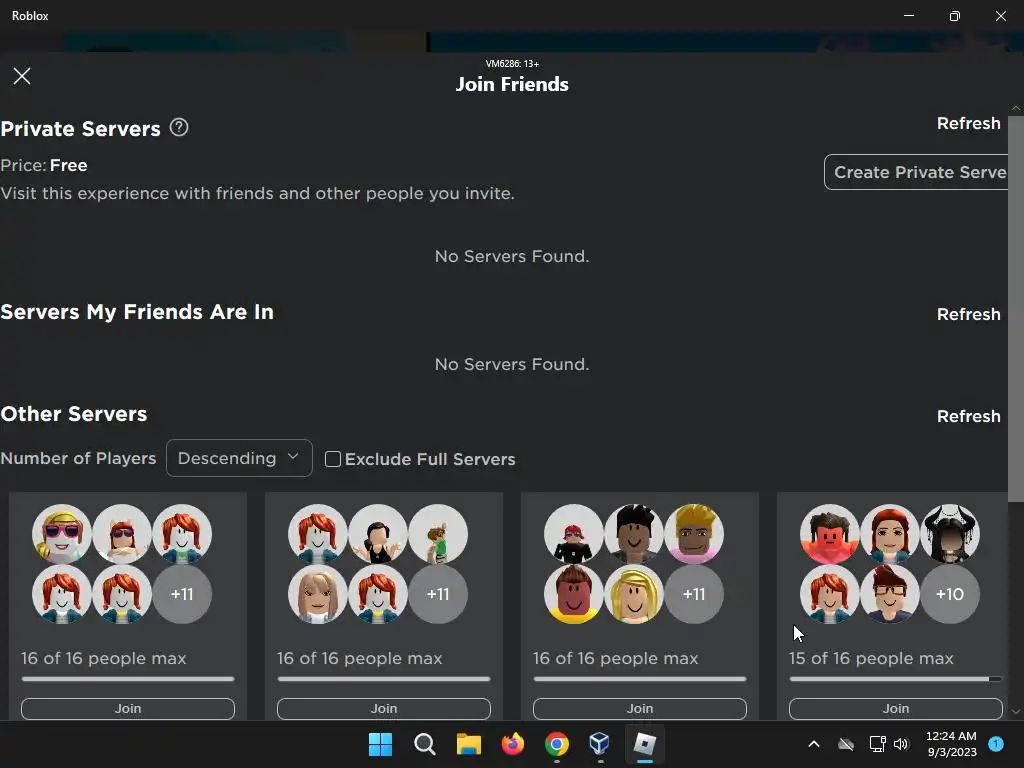Image resolution: width=1024 pixels, height=768 pixels.
Task: Click the scrollbar down arrow
Action: (x=1016, y=711)
